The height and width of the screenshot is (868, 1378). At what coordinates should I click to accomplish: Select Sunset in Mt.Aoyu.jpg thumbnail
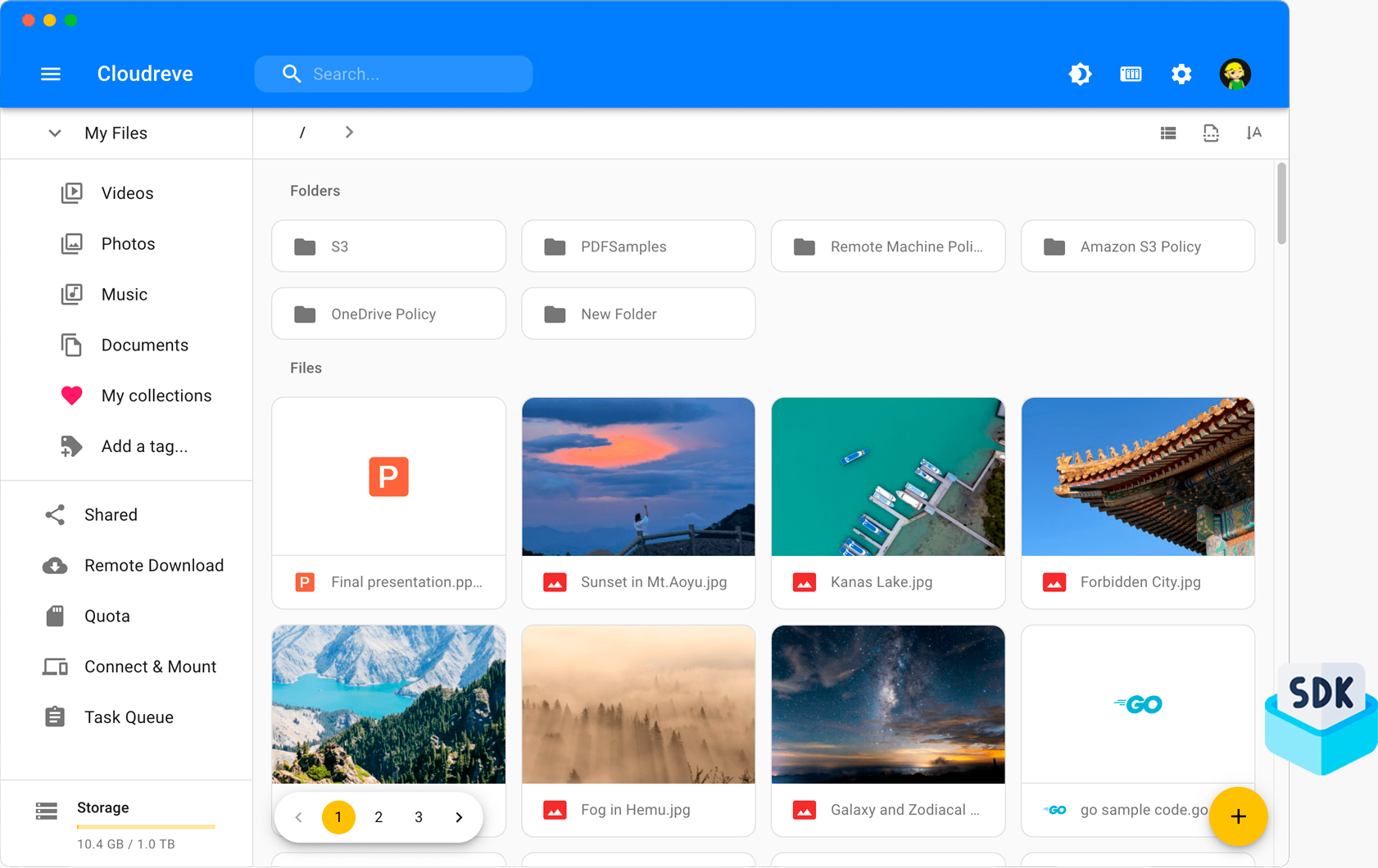click(x=638, y=477)
